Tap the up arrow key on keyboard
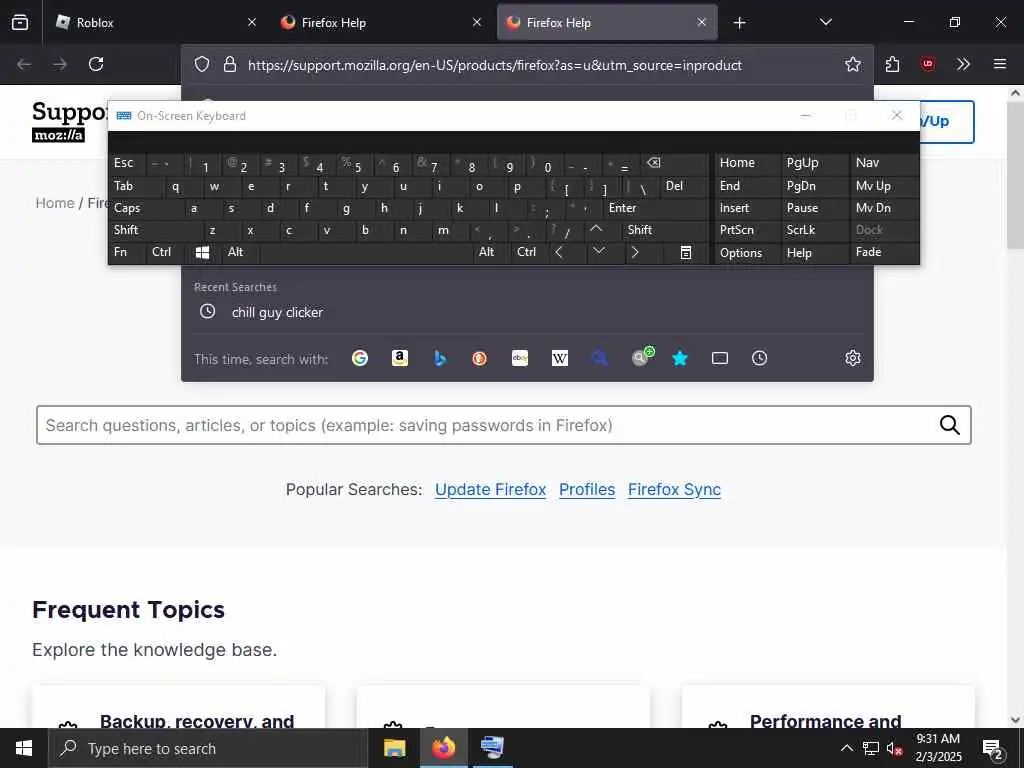 [603, 230]
